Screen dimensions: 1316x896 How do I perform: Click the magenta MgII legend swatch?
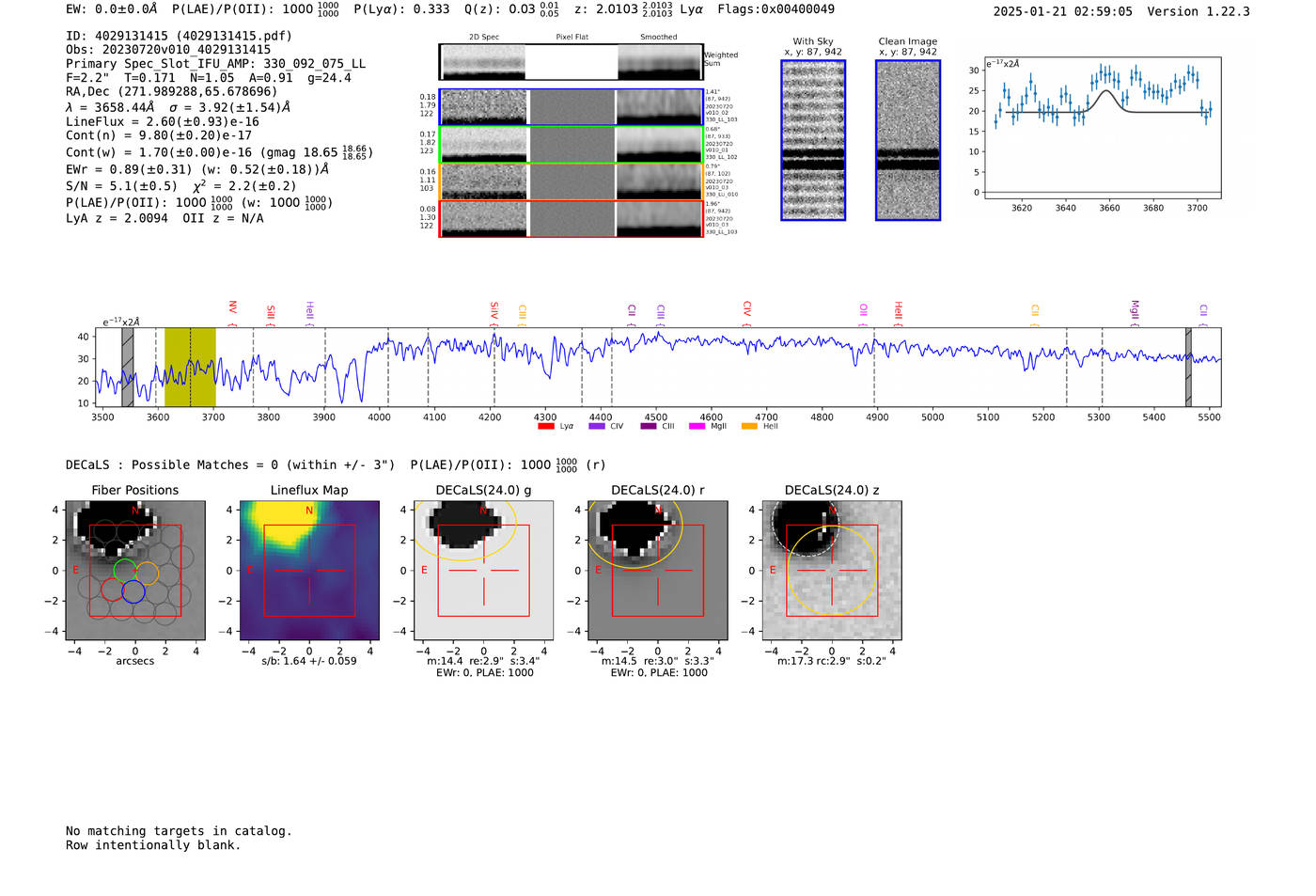(x=697, y=426)
